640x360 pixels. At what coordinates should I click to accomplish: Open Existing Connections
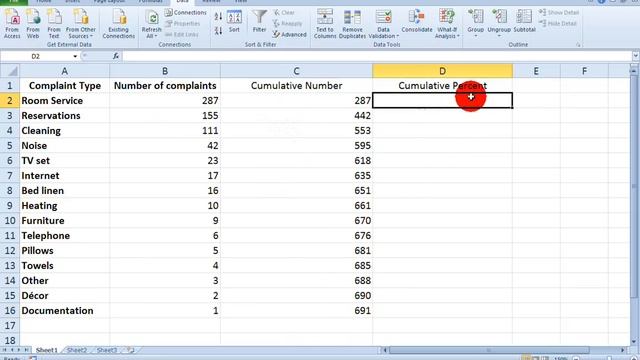click(119, 24)
